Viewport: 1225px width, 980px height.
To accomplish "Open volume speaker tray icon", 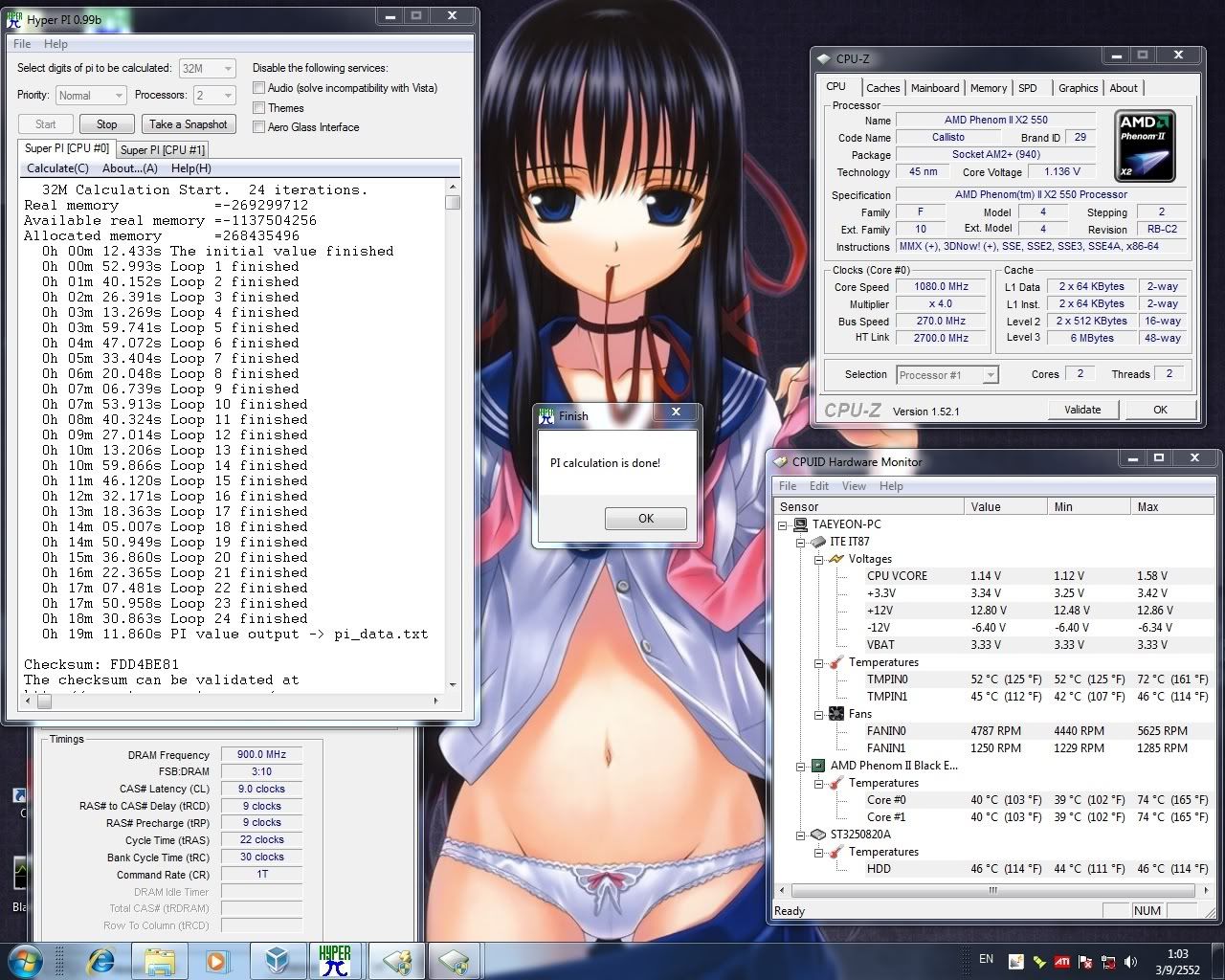I will (x=1132, y=961).
